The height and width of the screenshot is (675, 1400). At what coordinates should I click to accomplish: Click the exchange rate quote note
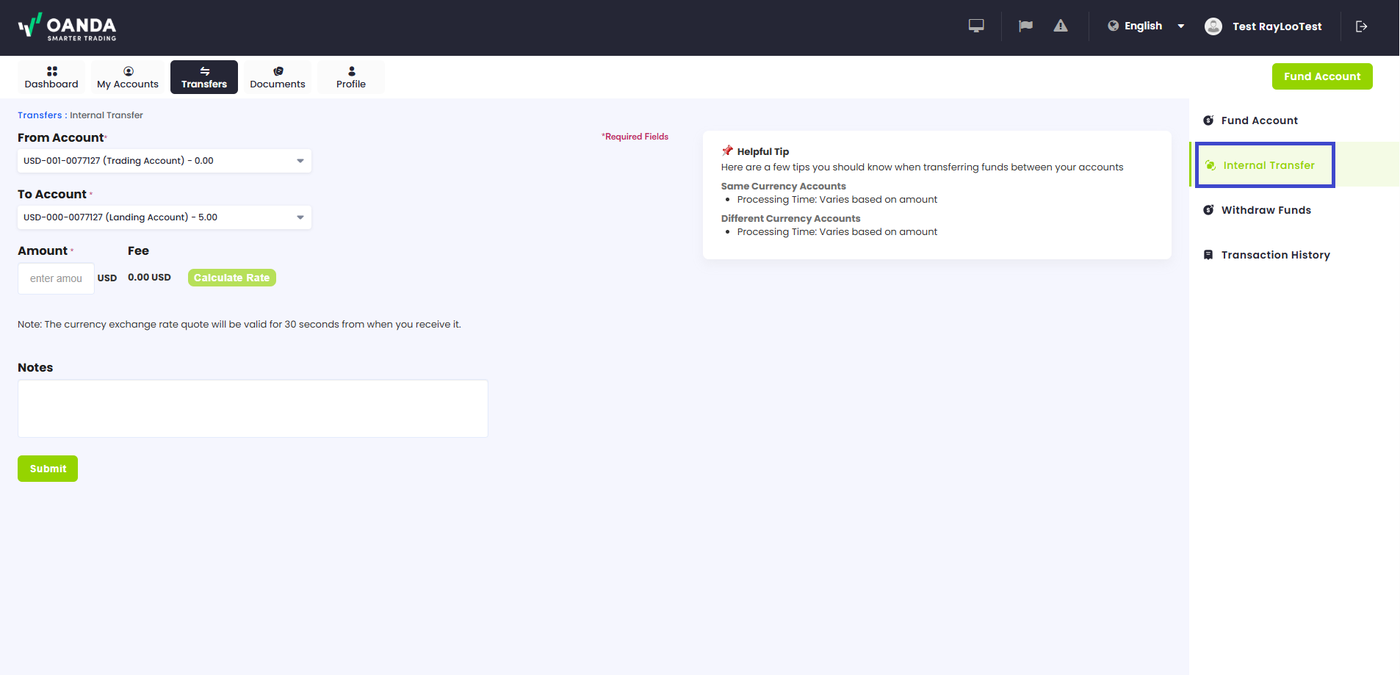pyautogui.click(x=239, y=324)
